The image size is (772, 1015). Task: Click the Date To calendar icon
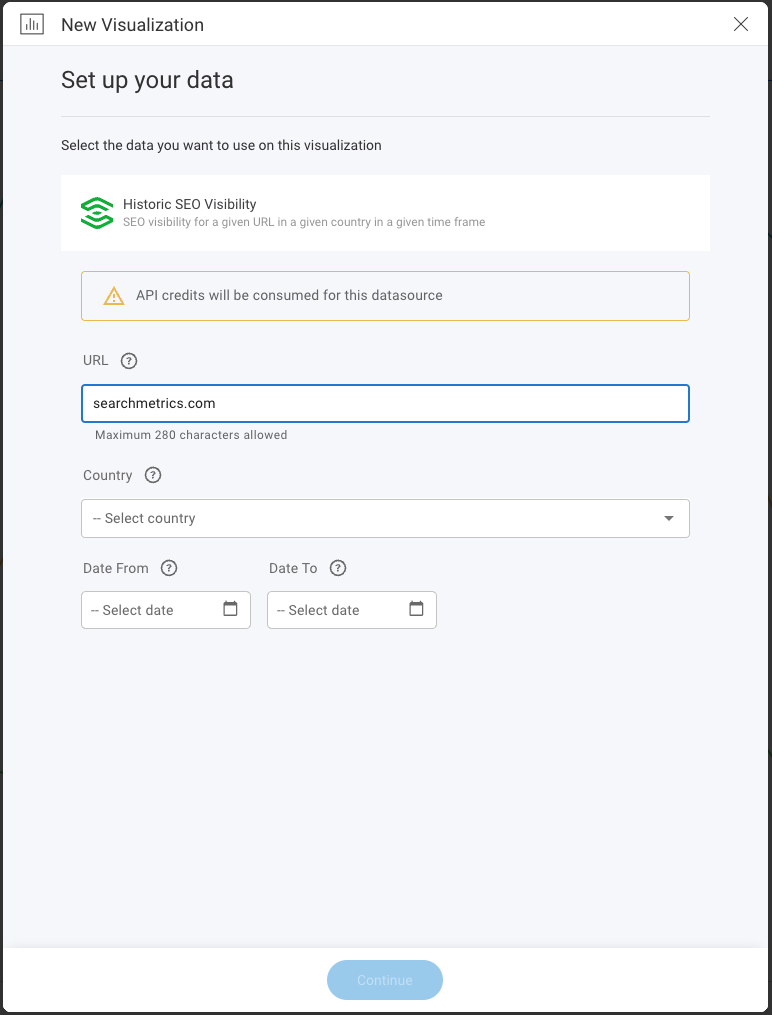416,609
